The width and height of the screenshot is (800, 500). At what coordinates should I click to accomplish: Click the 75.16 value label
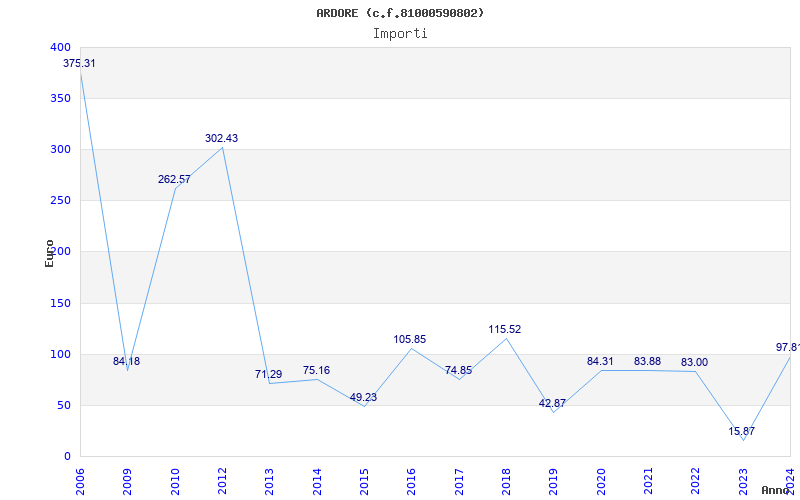(316, 370)
